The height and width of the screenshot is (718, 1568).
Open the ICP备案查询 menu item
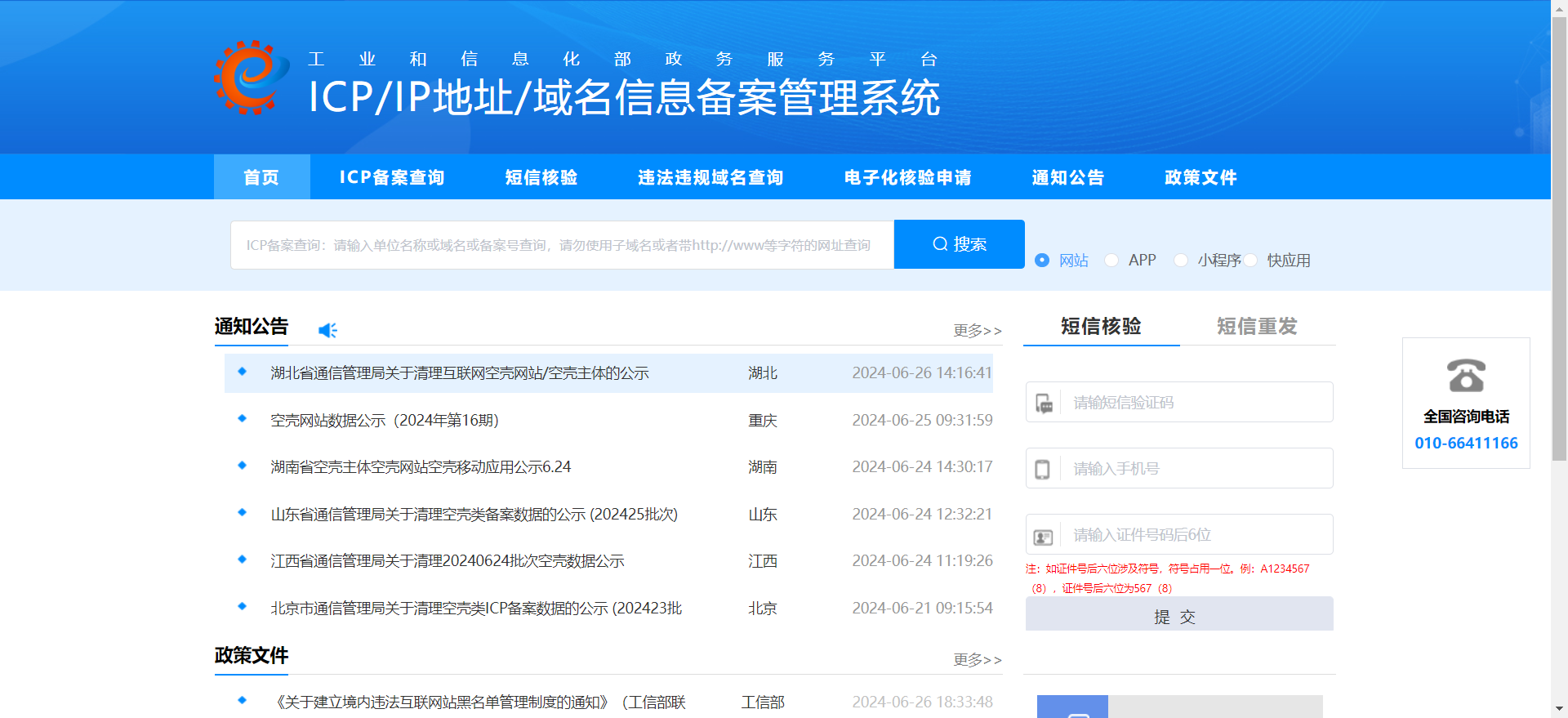pyautogui.click(x=392, y=177)
